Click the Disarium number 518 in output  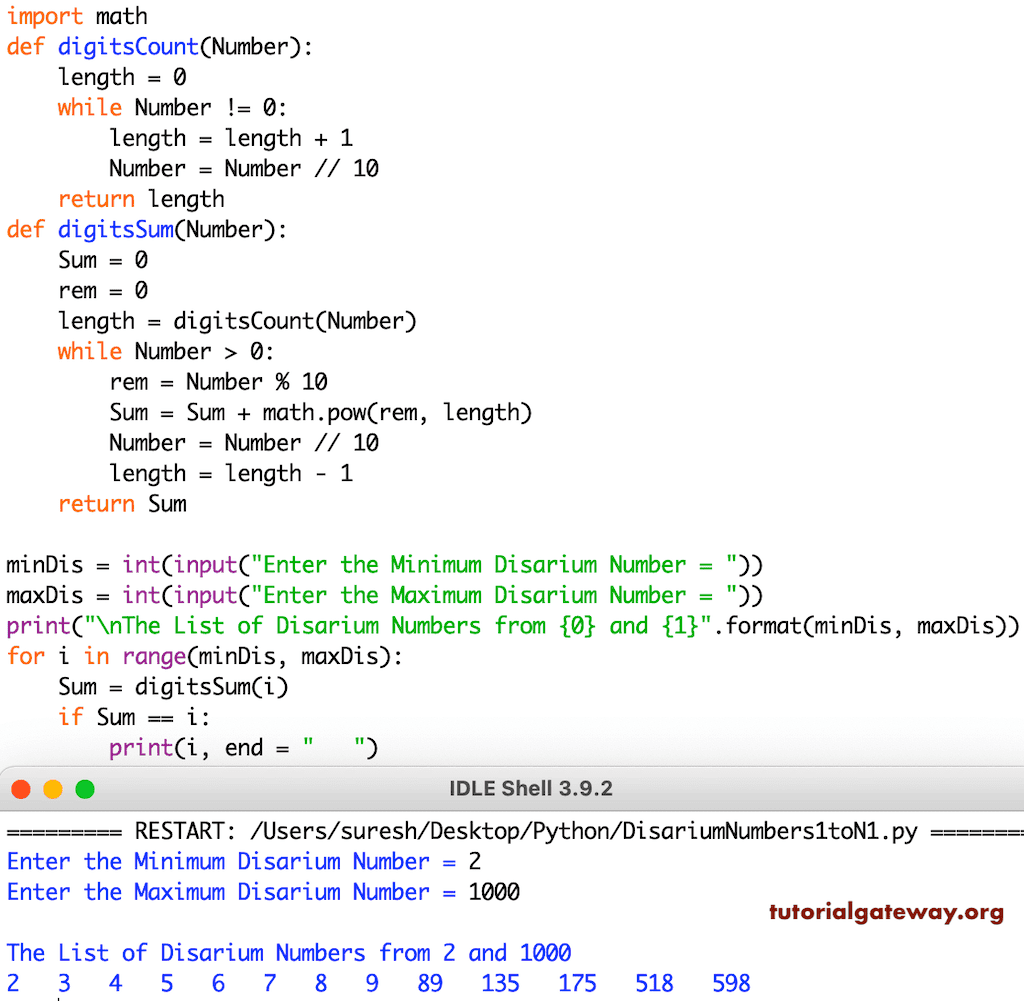tap(655, 983)
